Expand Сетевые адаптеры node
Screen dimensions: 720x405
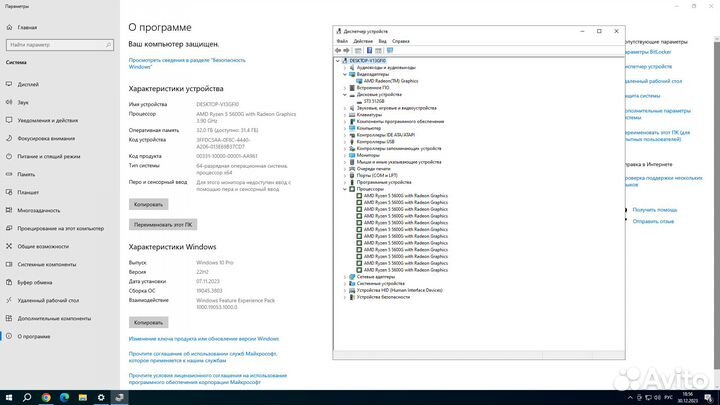pos(345,277)
